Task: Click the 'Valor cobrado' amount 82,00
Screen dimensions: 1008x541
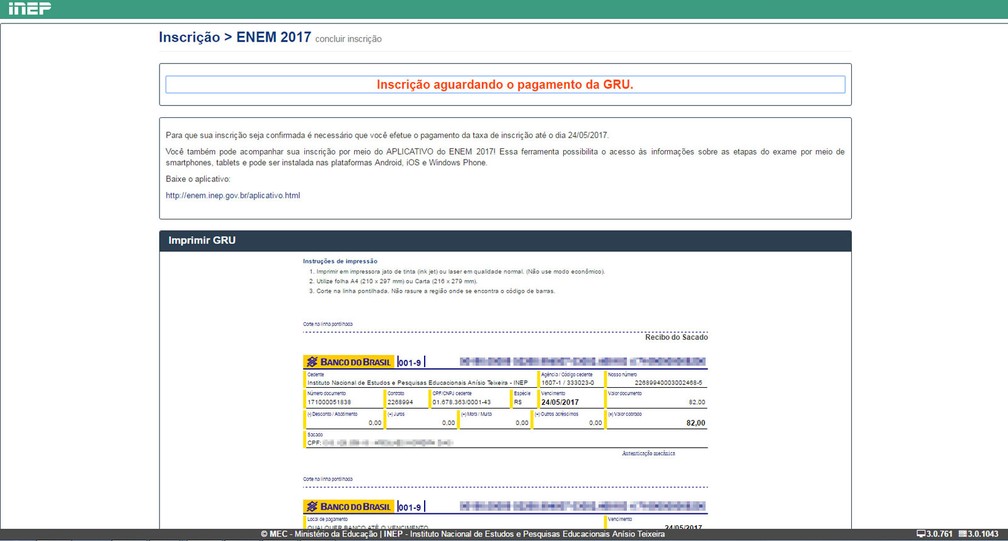Action: [x=695, y=423]
